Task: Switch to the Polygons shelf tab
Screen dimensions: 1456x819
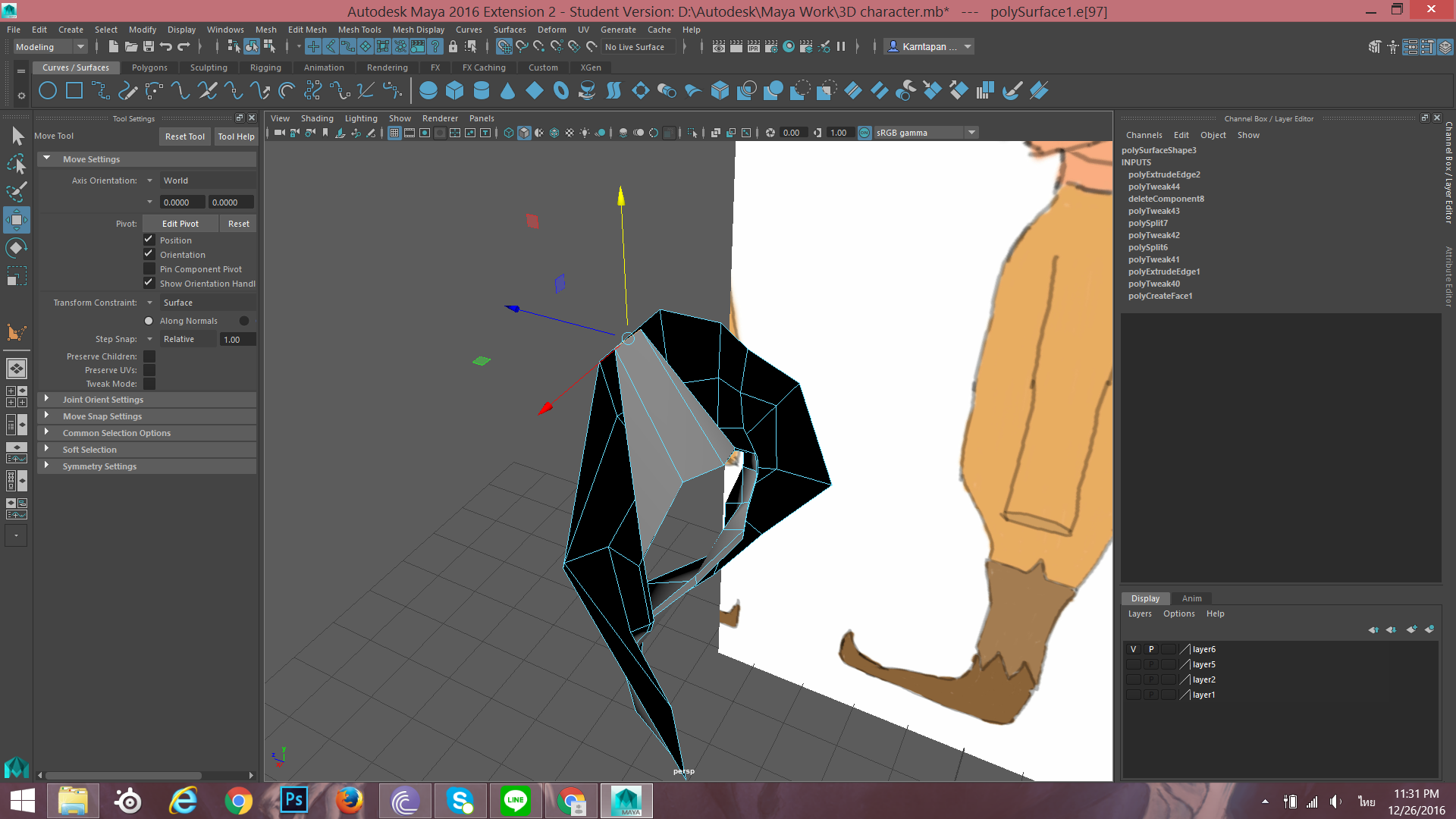Action: coord(149,67)
